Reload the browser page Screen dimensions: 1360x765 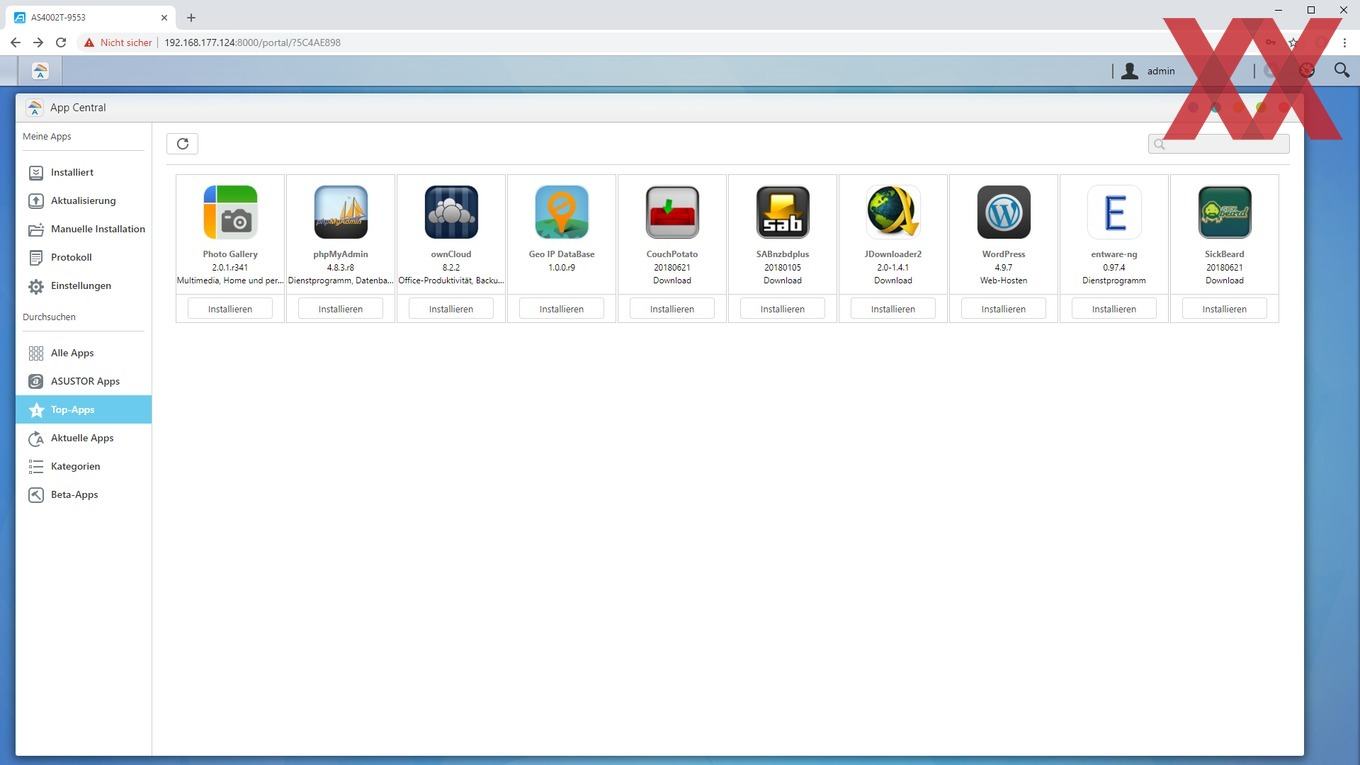[61, 43]
